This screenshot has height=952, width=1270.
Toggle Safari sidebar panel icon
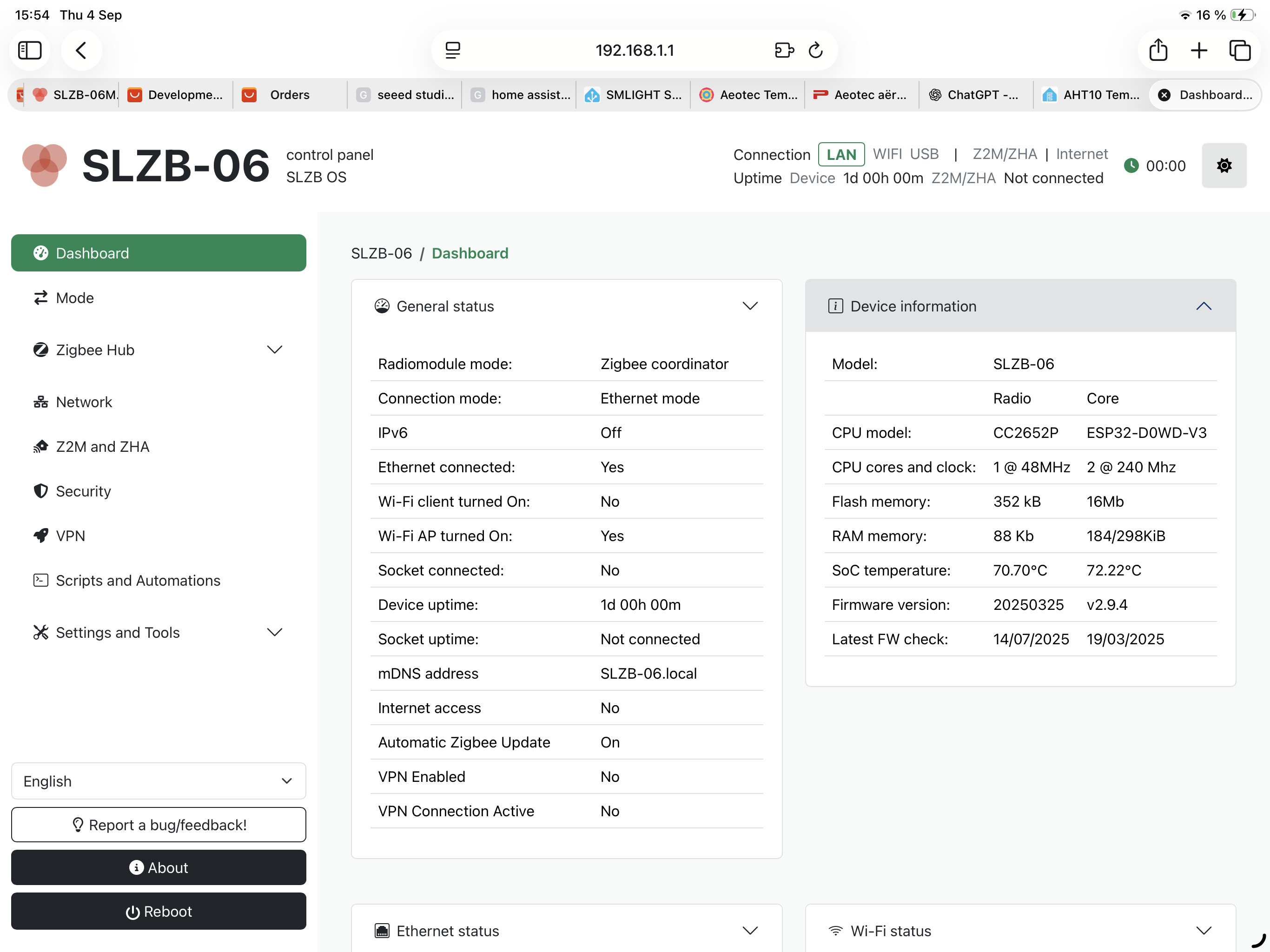click(x=30, y=51)
